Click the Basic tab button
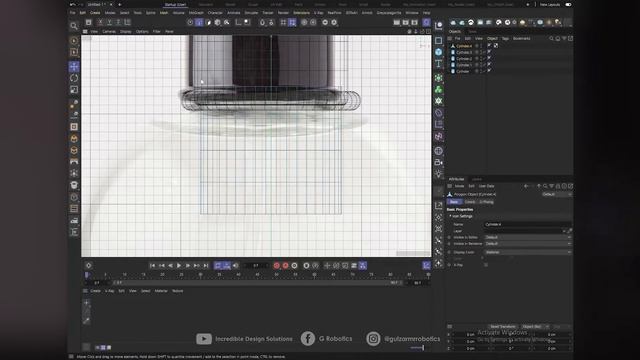Image resolution: width=640 pixels, height=360 pixels. (x=454, y=202)
